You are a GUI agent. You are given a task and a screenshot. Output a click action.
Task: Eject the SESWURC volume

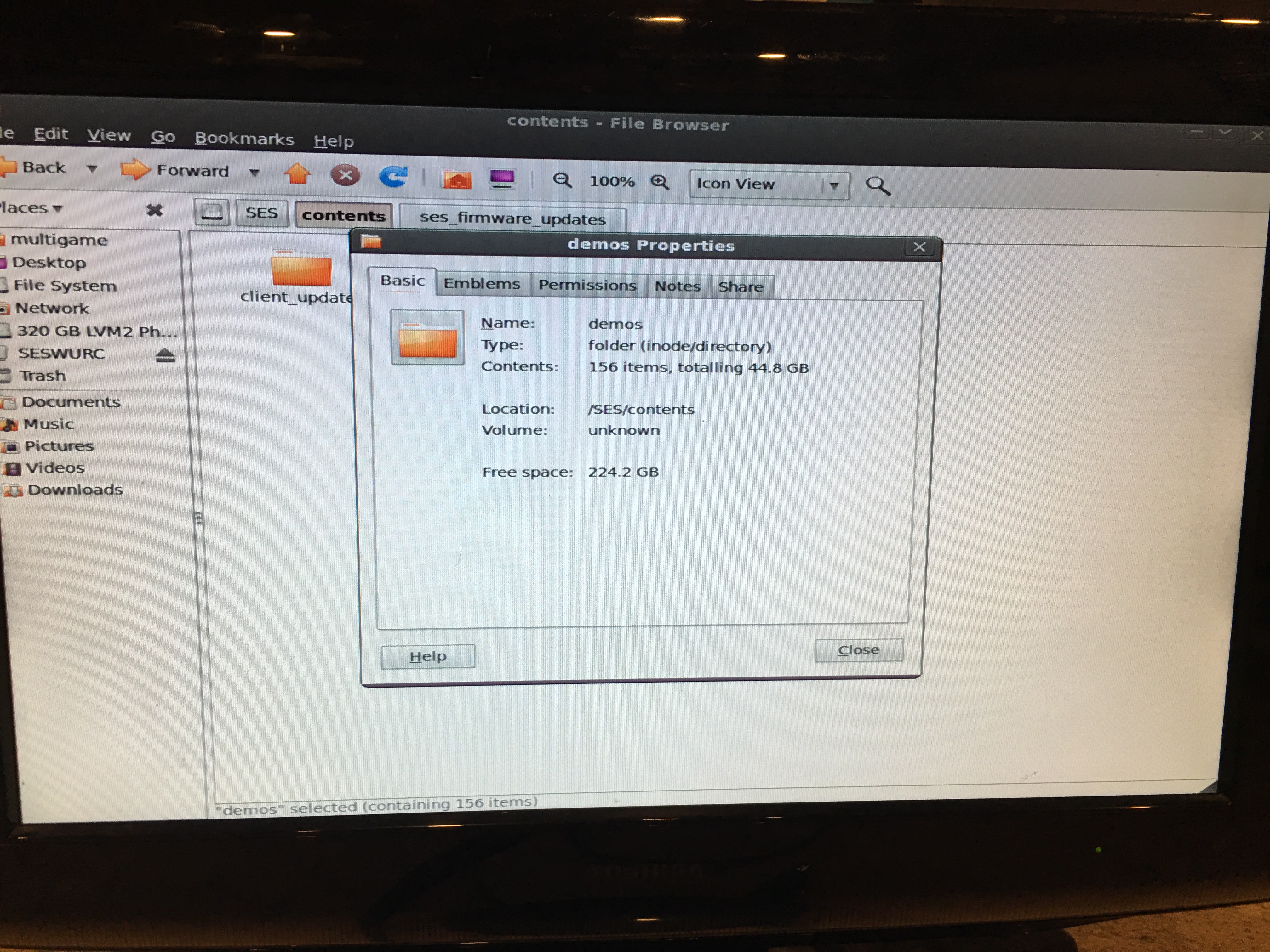click(165, 356)
